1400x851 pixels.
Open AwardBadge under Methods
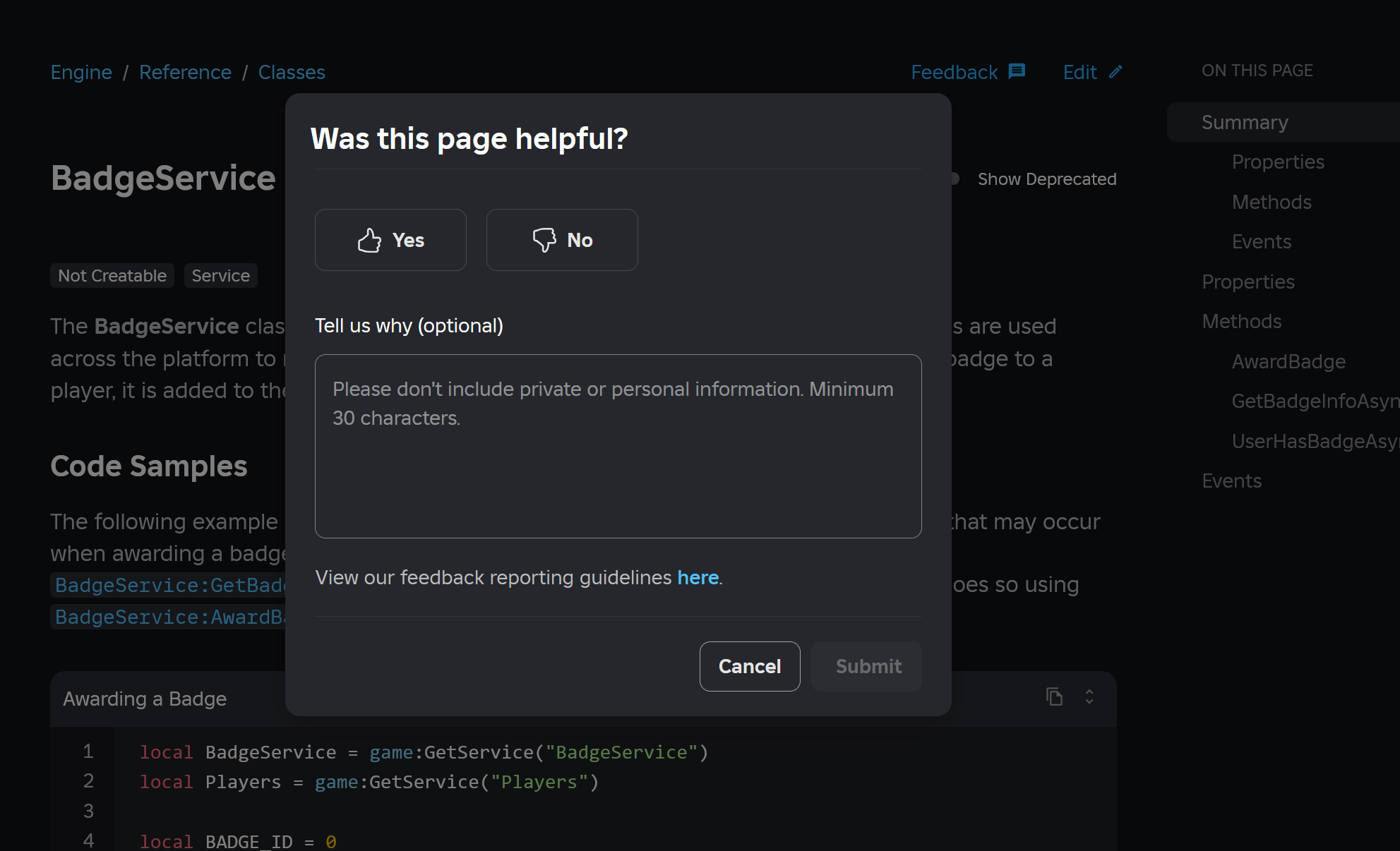click(1288, 361)
